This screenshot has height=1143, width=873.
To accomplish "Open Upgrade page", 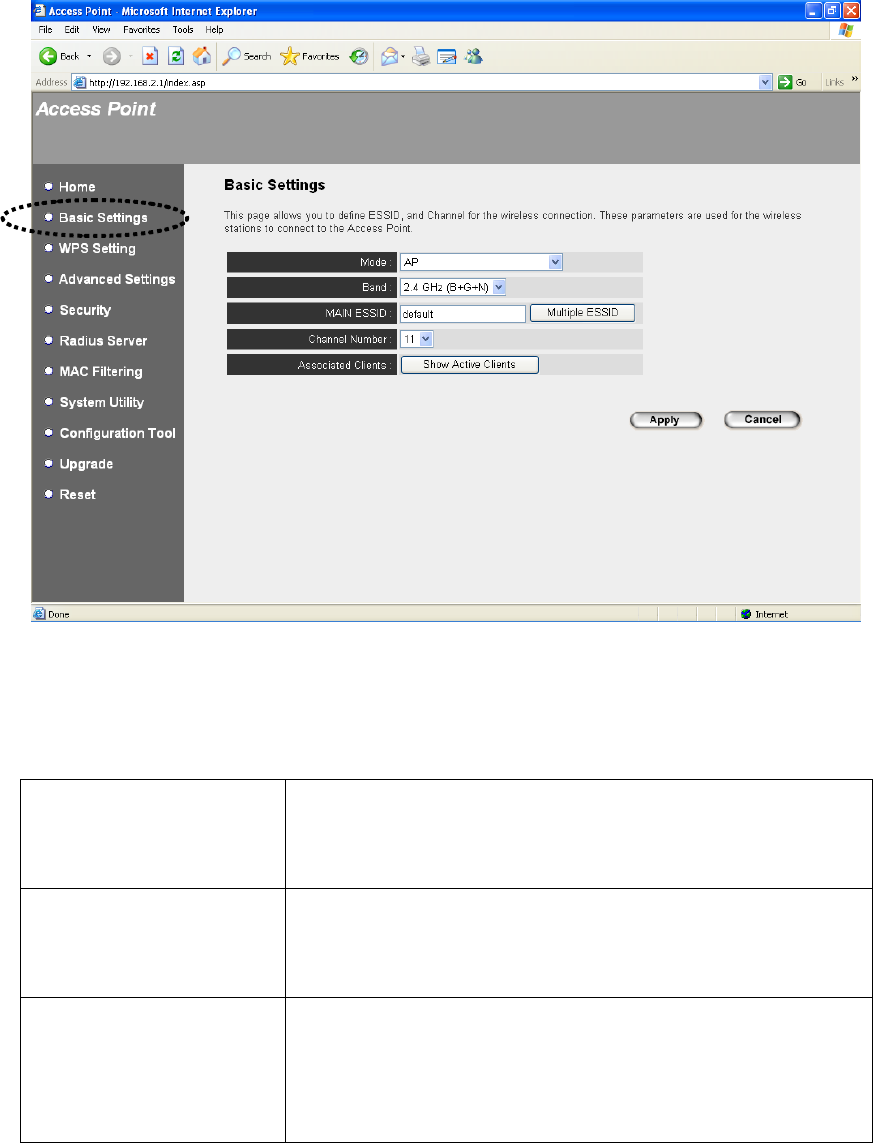I will (86, 464).
